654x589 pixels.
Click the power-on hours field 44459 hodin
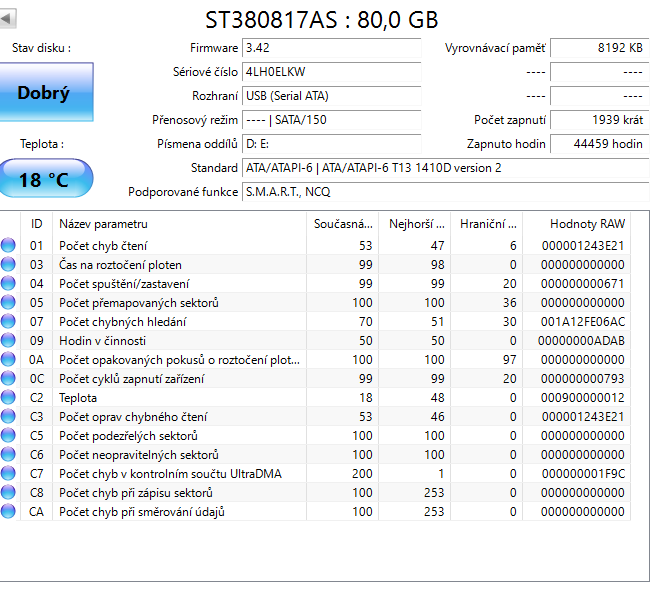tap(600, 144)
